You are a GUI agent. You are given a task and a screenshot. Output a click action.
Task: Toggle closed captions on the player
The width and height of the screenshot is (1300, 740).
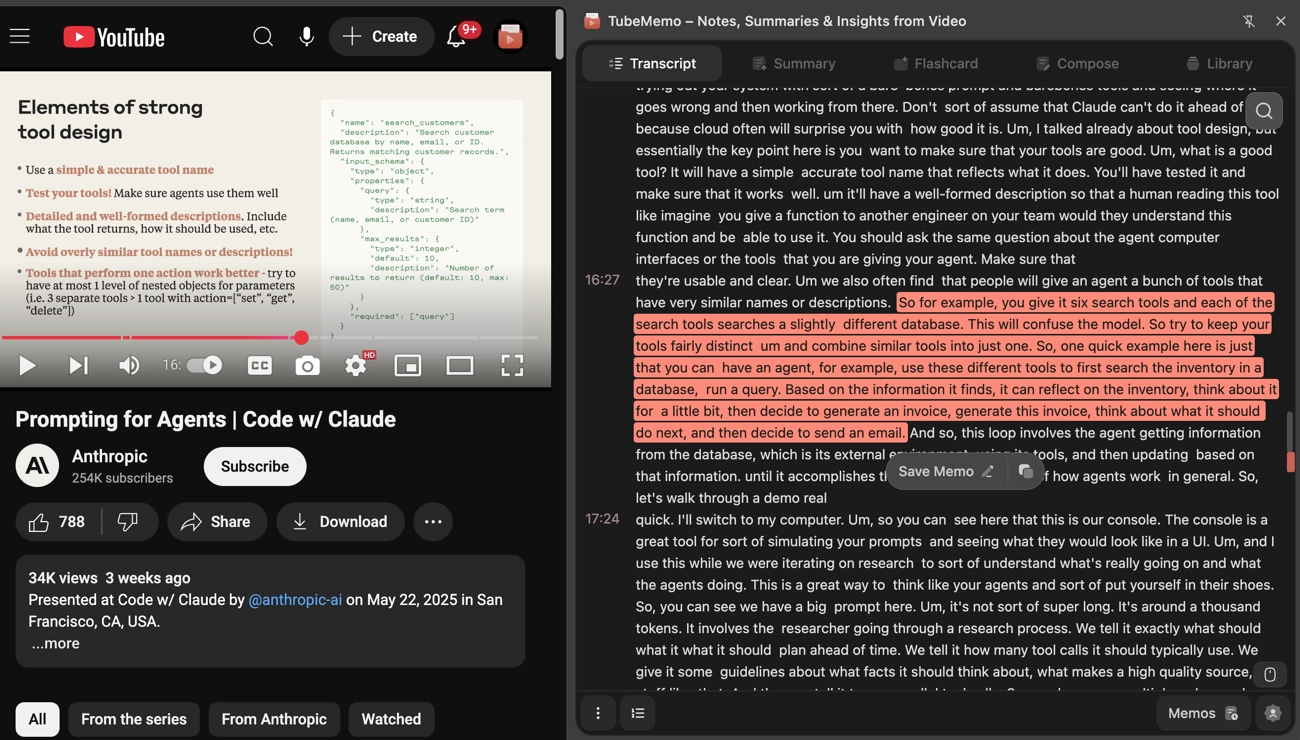coord(260,366)
